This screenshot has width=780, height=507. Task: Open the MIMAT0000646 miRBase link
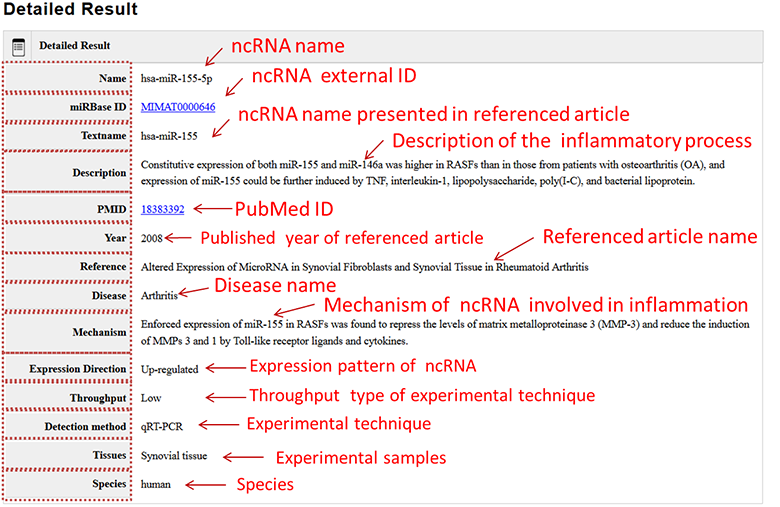point(178,107)
